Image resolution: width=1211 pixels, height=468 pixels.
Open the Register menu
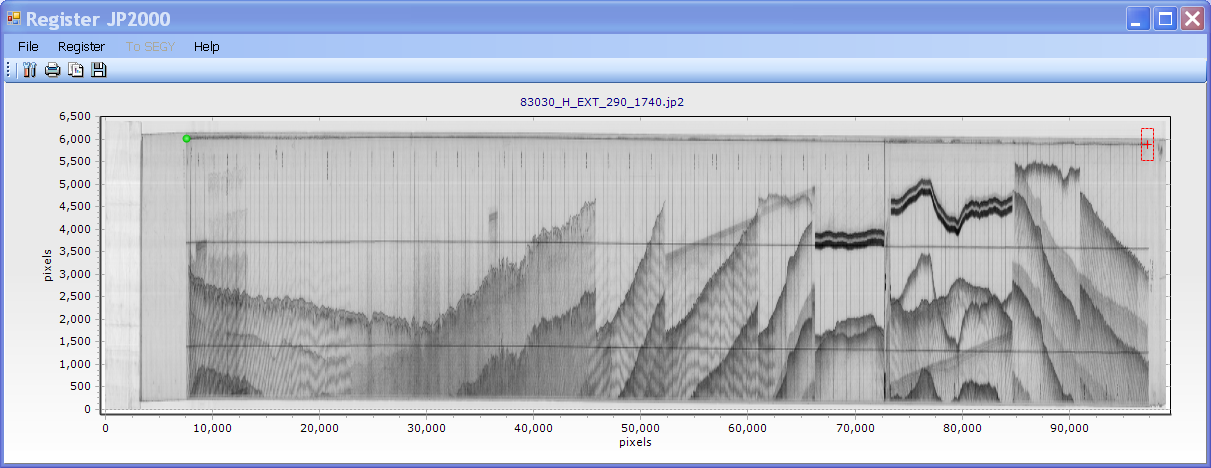[x=81, y=46]
